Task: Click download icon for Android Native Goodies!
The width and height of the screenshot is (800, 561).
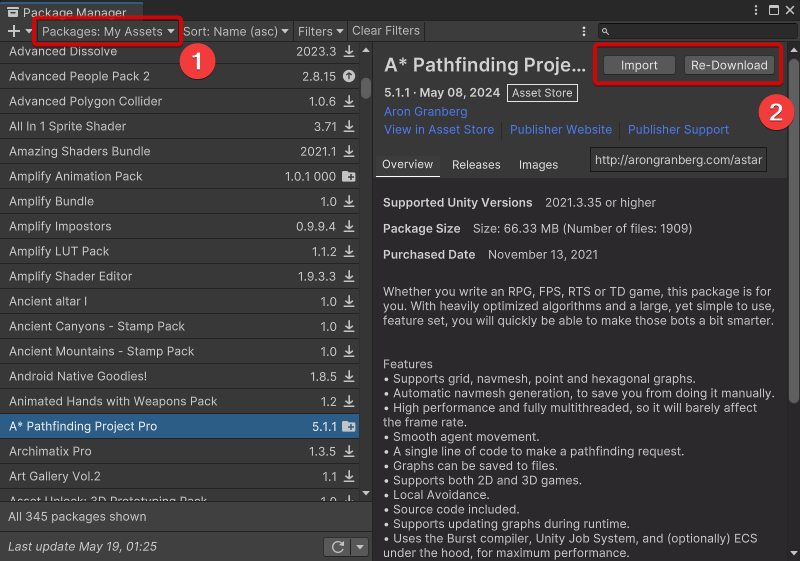Action: tap(349, 376)
